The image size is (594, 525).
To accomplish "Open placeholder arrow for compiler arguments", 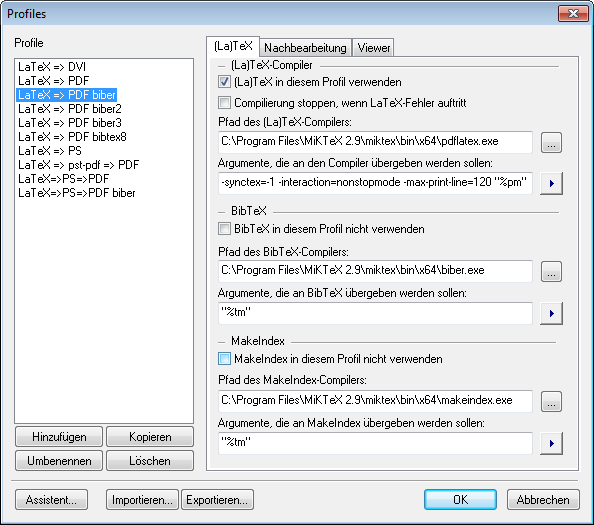I will pyautogui.click(x=551, y=183).
